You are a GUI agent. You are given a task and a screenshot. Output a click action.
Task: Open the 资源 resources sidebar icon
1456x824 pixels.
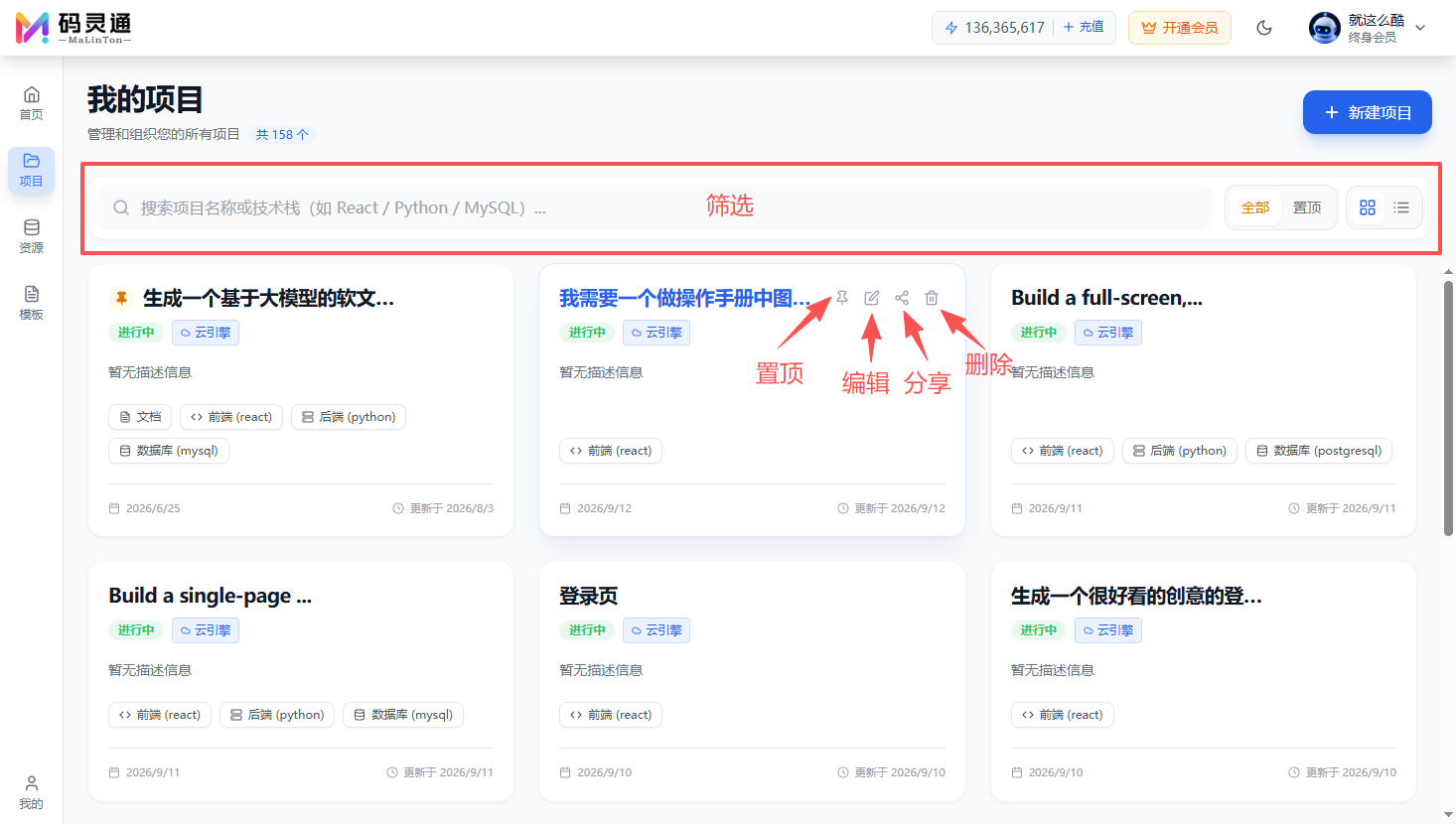click(x=32, y=236)
